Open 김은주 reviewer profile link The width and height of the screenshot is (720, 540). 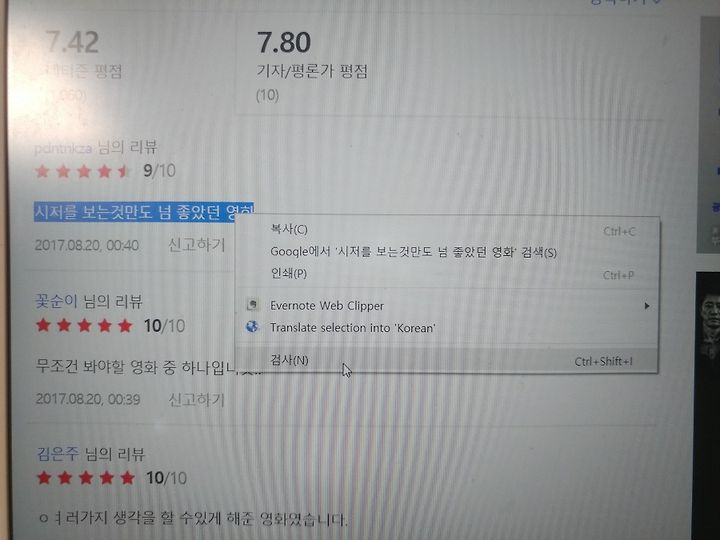[57, 454]
